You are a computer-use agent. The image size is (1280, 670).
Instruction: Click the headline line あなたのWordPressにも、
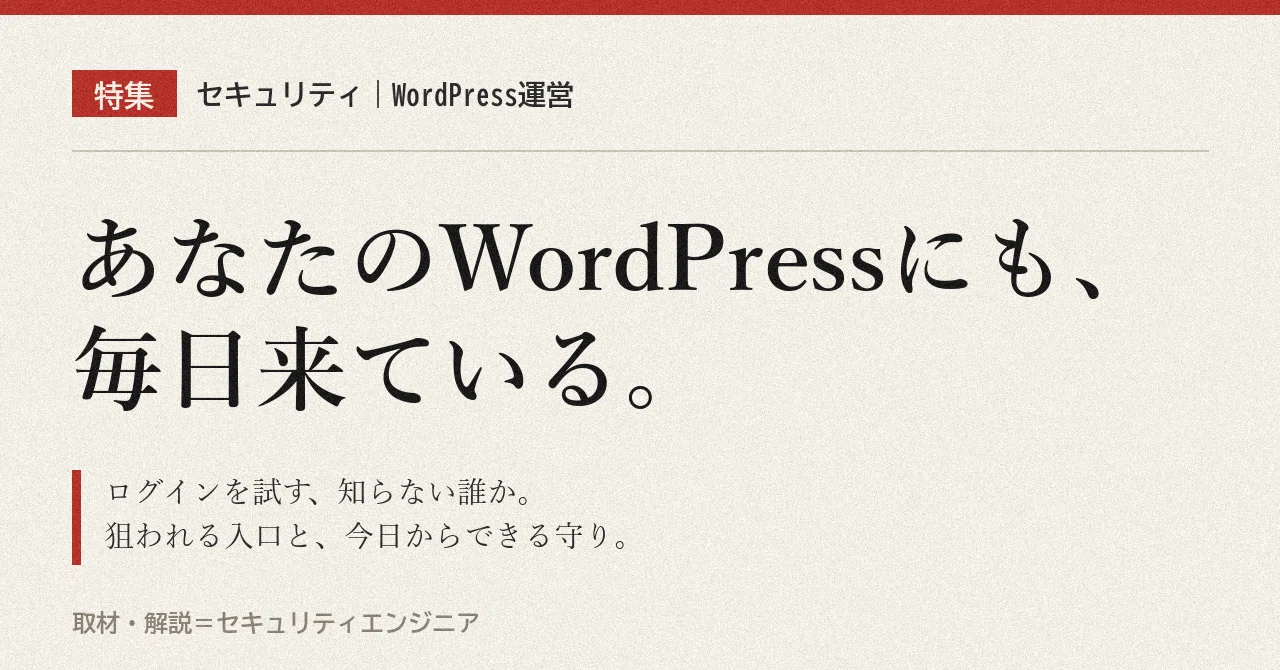(x=592, y=257)
